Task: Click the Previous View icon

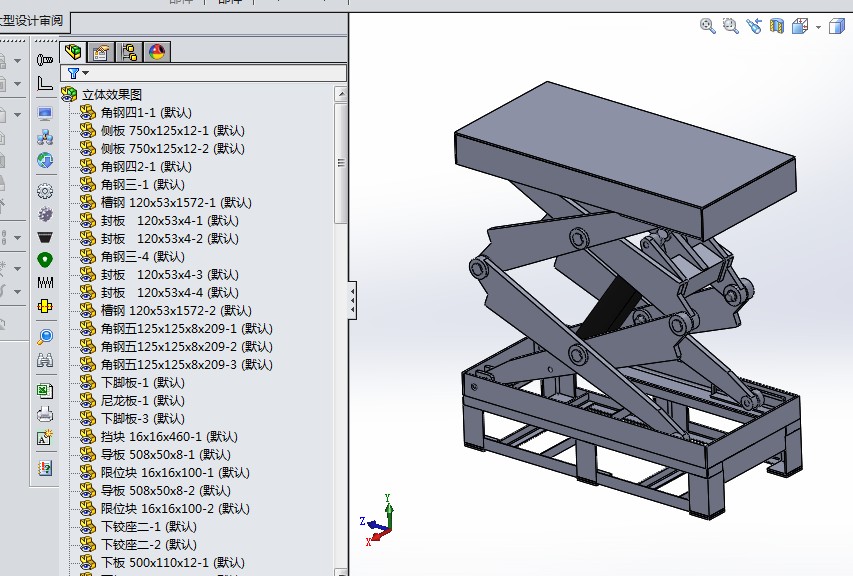Action: (754, 26)
